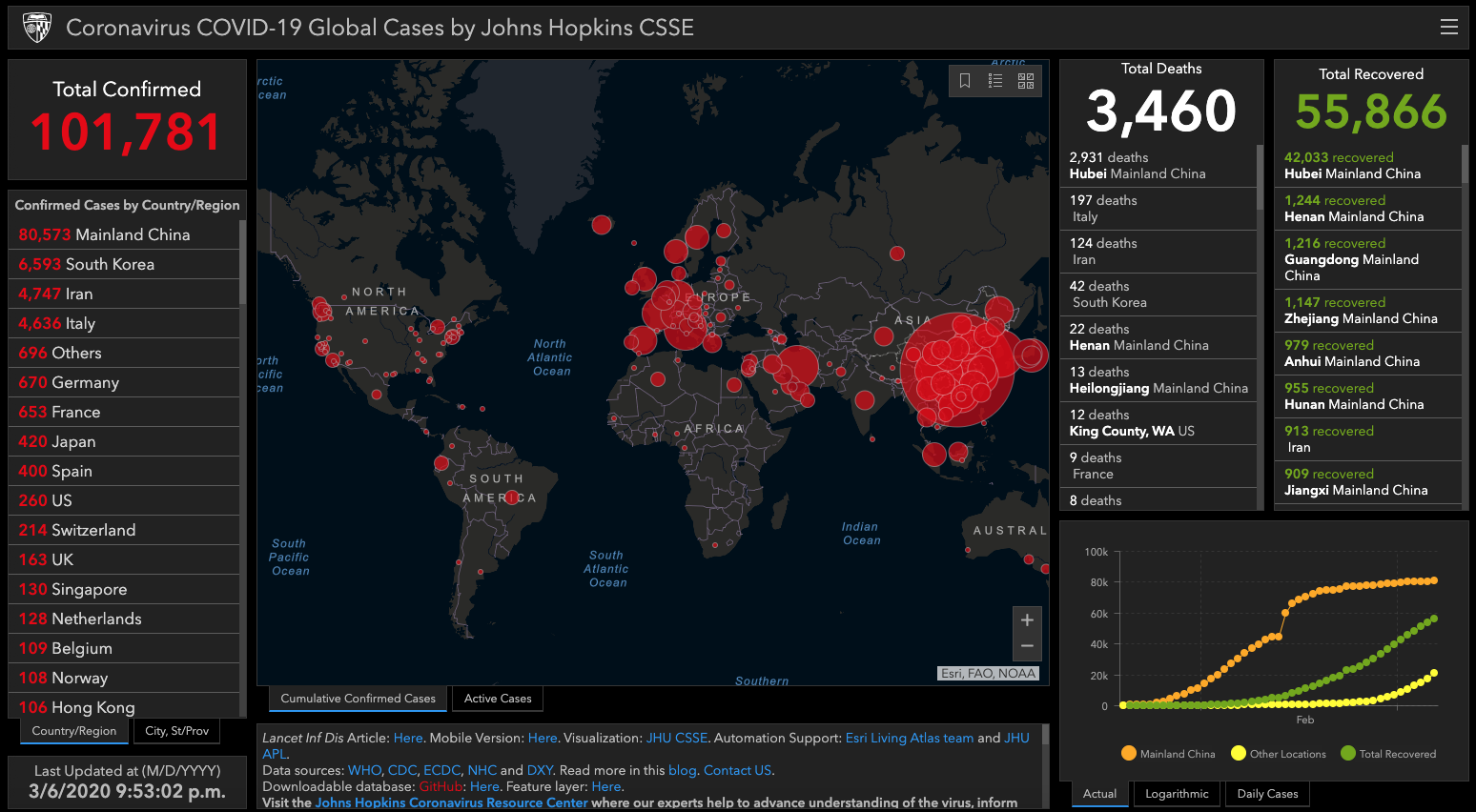Show the Daily Cases chart tab
The height and width of the screenshot is (812, 1476).
1267,794
